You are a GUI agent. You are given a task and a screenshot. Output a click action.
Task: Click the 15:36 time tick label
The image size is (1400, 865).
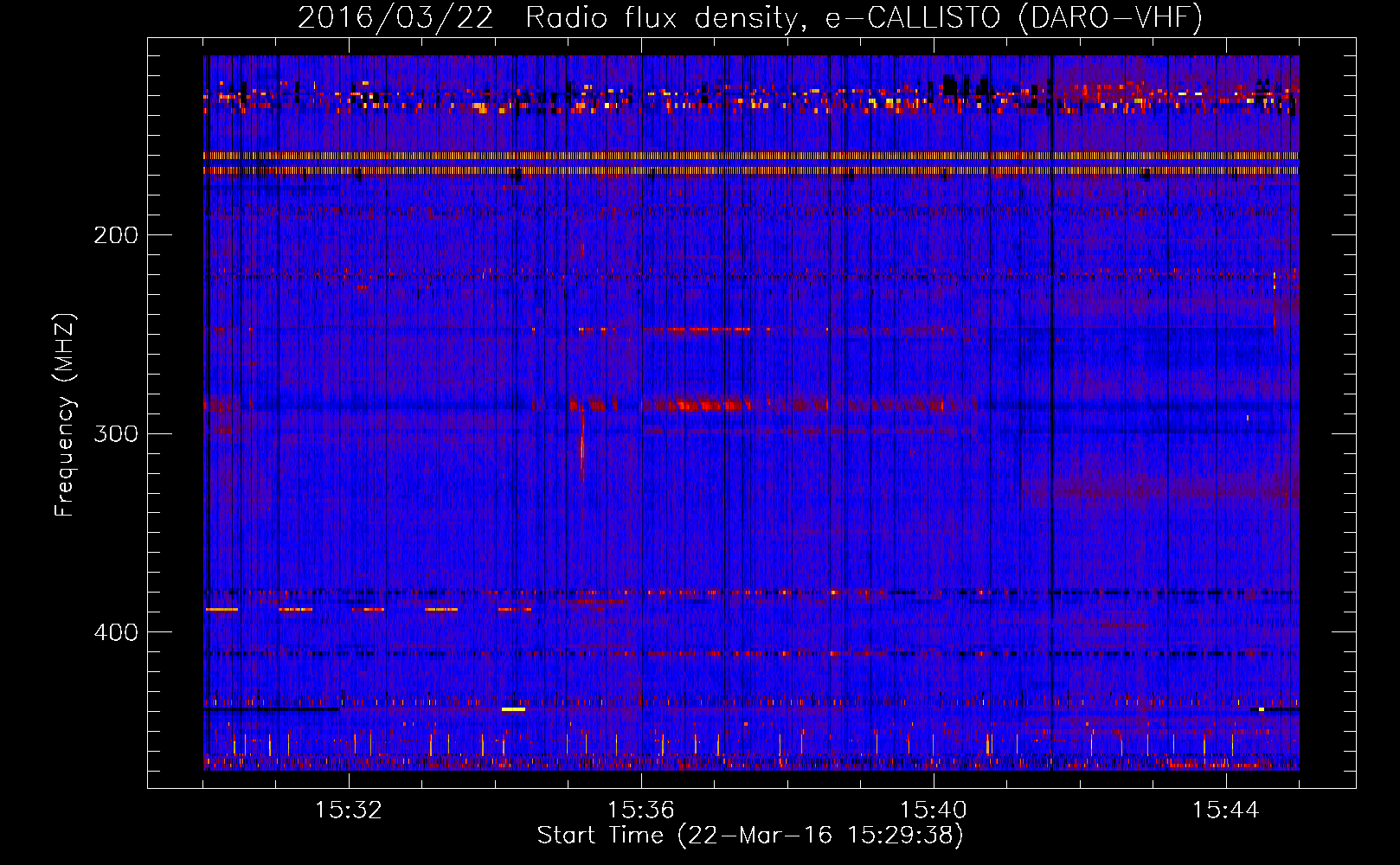click(641, 811)
